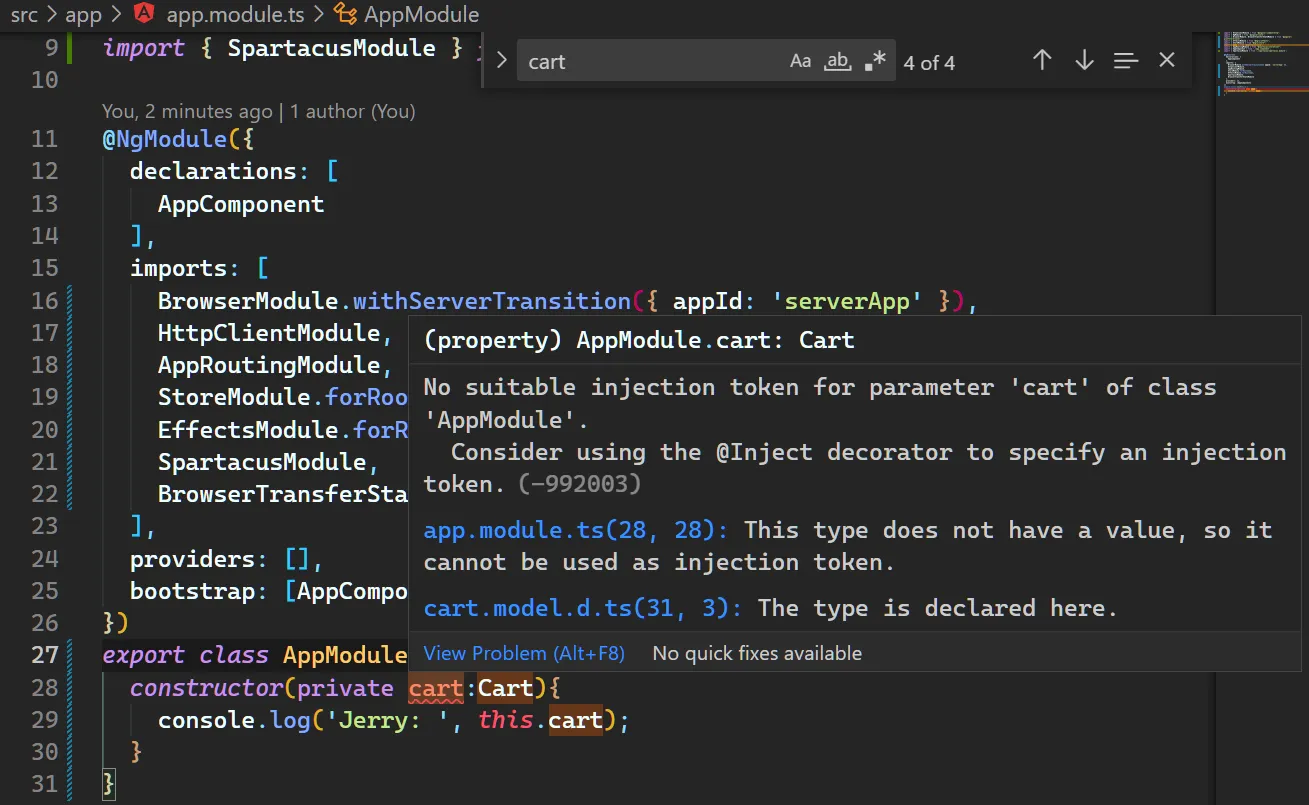Click line number 16 in gutter
1309x805 pixels.
pos(45,301)
